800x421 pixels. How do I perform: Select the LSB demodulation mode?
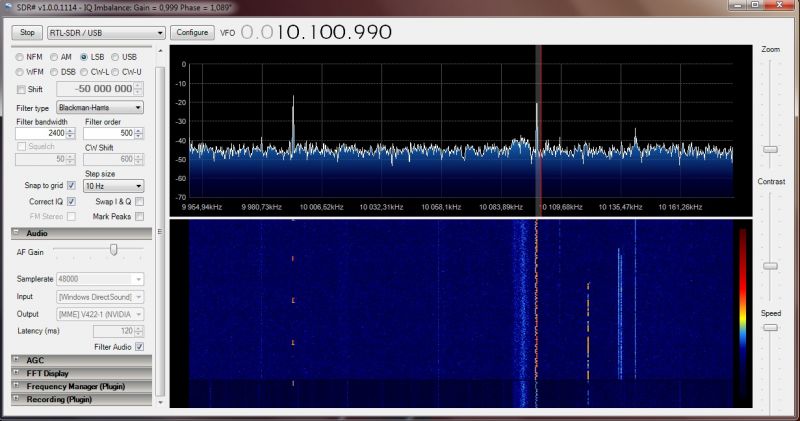coord(84,57)
